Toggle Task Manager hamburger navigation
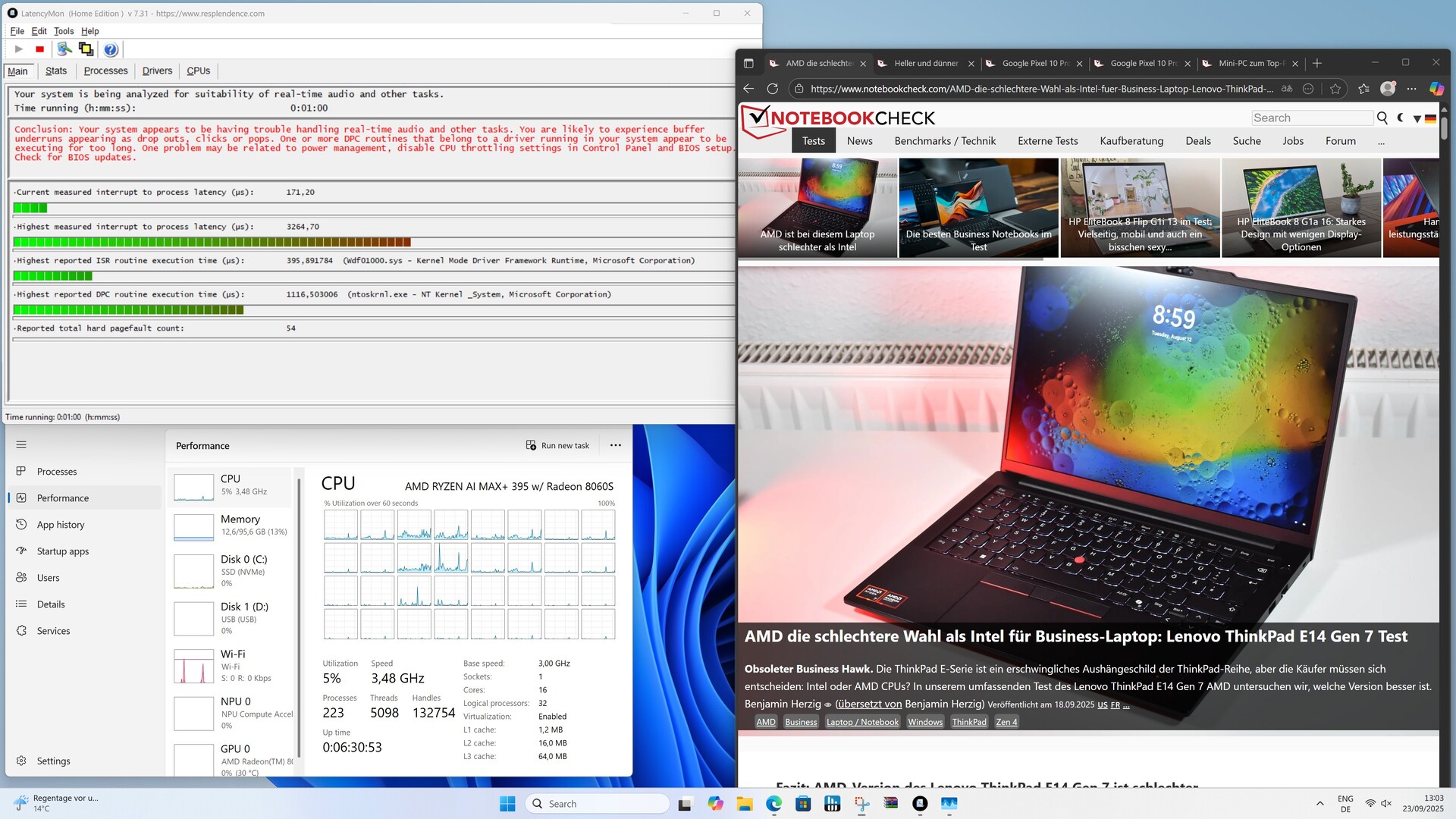This screenshot has height=819, width=1456. [21, 445]
